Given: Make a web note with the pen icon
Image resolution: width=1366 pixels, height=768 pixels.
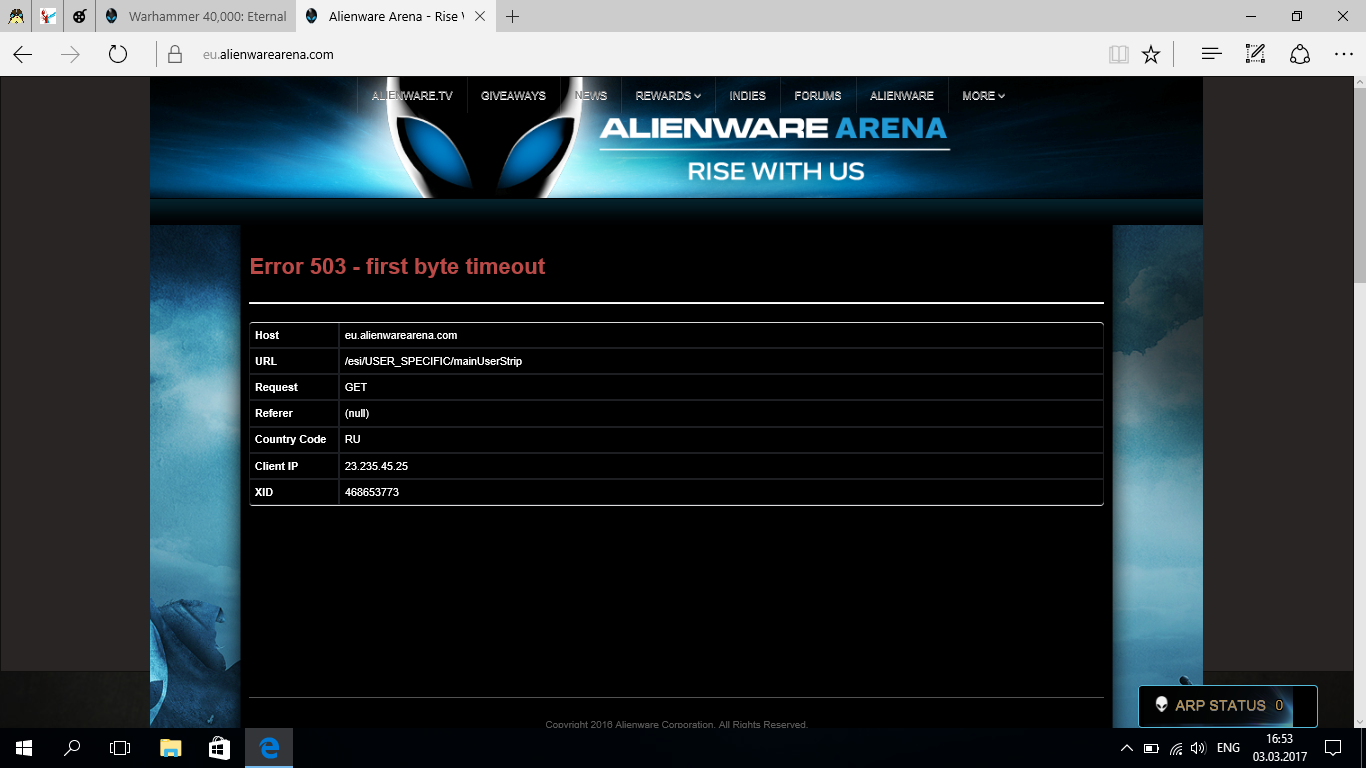Looking at the screenshot, I should [1255, 55].
